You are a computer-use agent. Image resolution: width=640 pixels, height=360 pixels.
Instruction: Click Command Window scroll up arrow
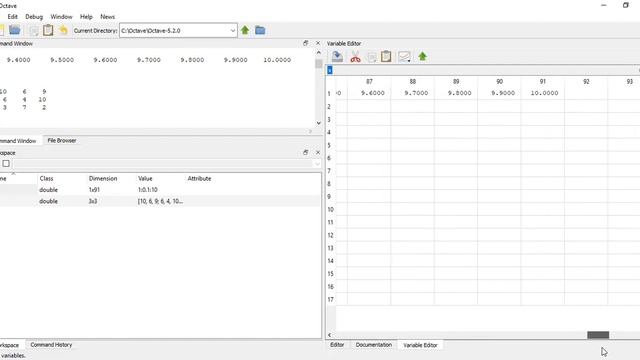[x=318, y=53]
